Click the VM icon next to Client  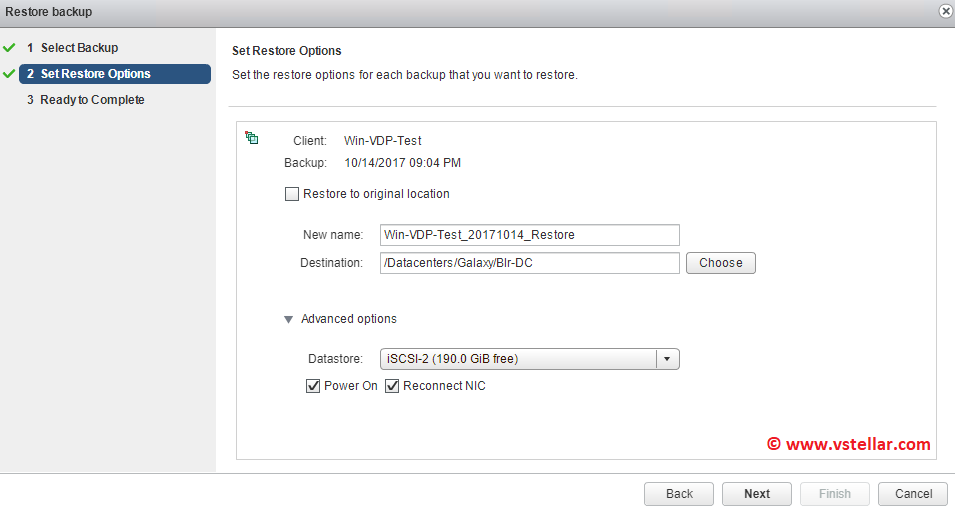tap(252, 139)
